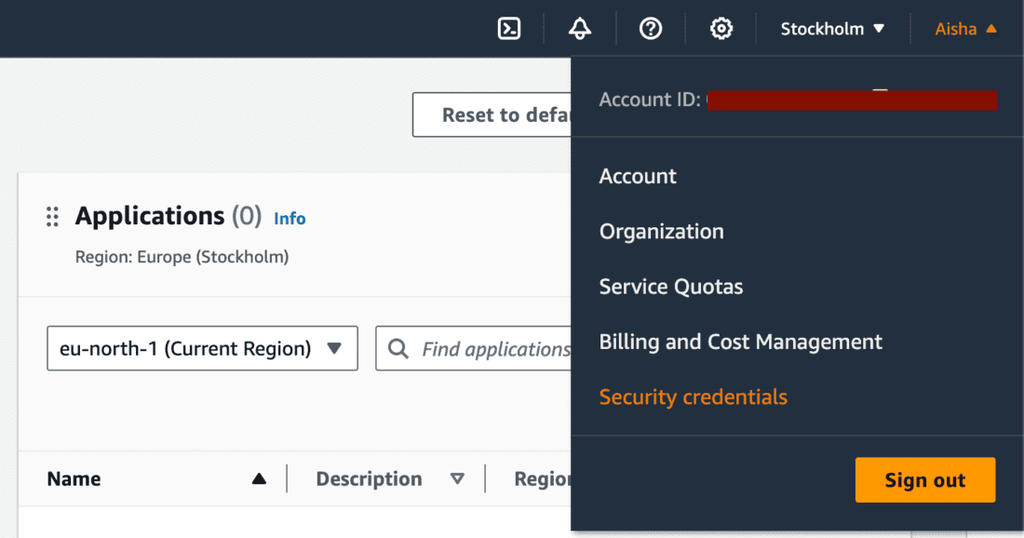Open the settings gear icon
This screenshot has height=538, width=1024.
point(721,29)
